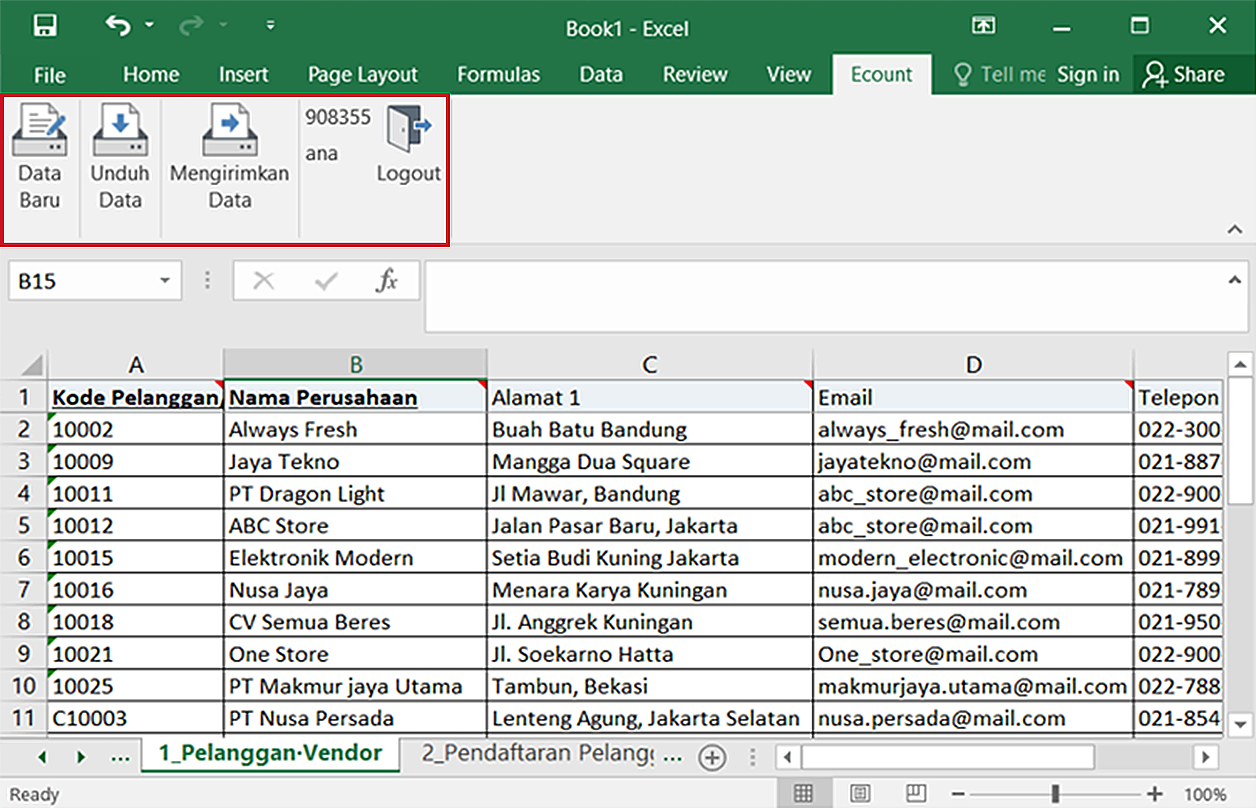Click the Data Baru ribbon icon
Viewport: 1256px width, 808px height.
coord(40,132)
